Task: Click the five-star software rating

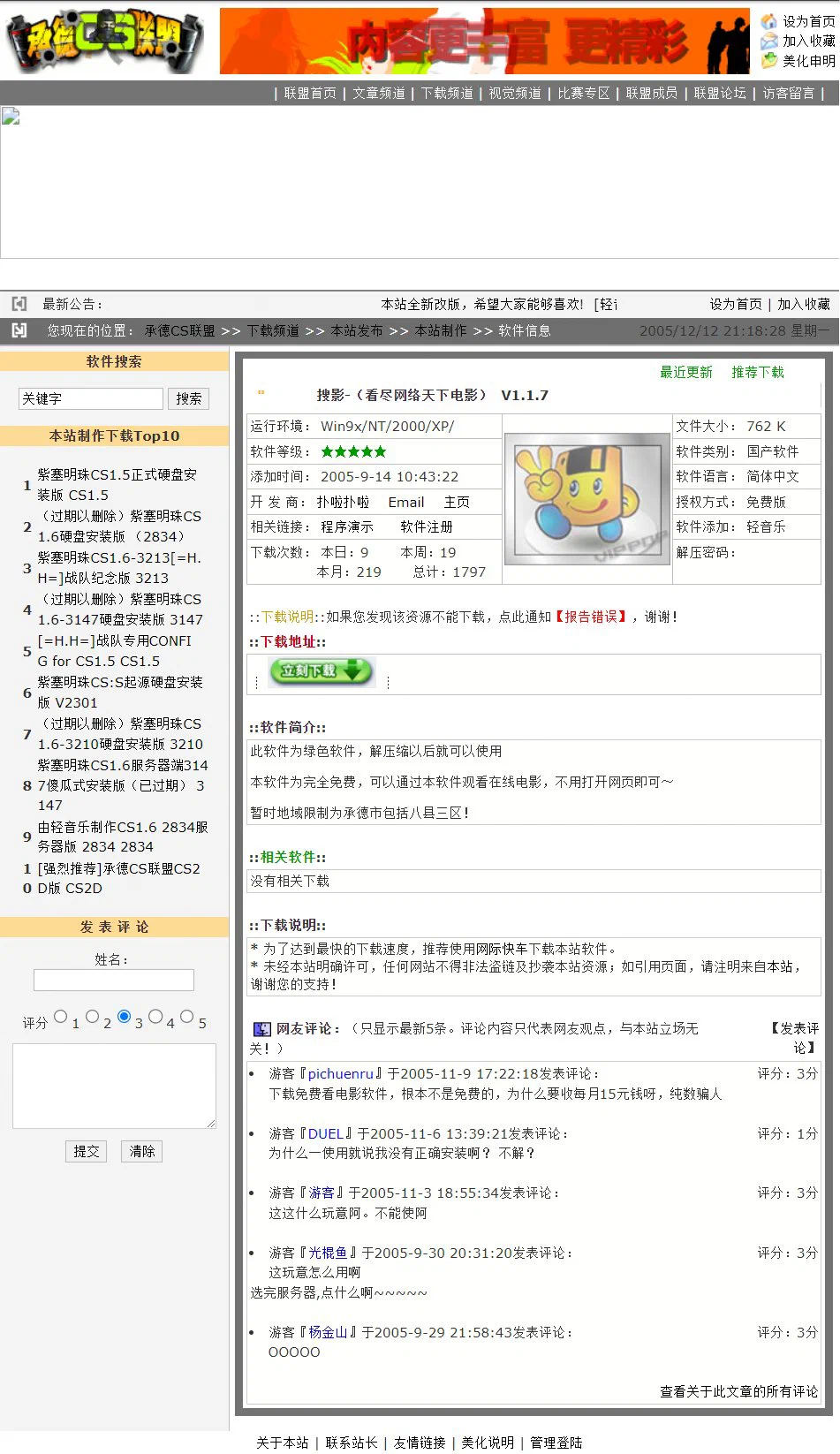Action: coord(353,451)
